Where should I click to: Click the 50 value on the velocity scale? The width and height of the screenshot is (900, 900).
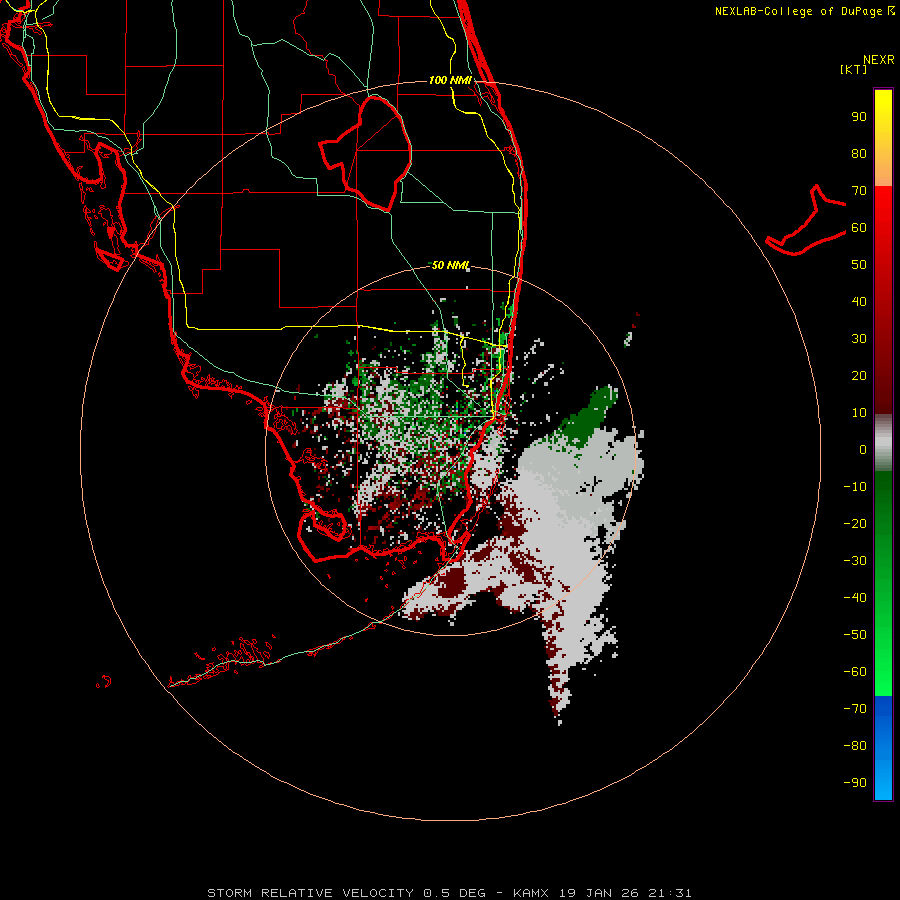(859, 265)
